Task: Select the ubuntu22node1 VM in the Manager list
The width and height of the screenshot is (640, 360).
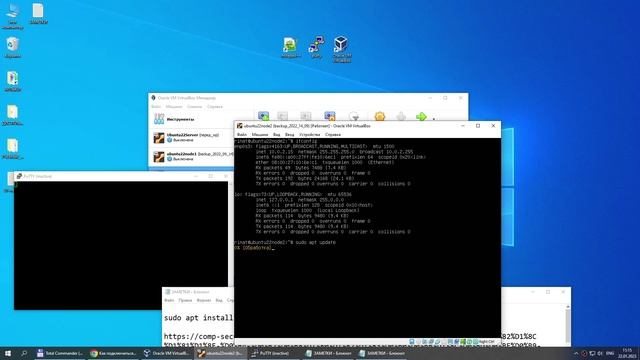Action: pyautogui.click(x=192, y=156)
